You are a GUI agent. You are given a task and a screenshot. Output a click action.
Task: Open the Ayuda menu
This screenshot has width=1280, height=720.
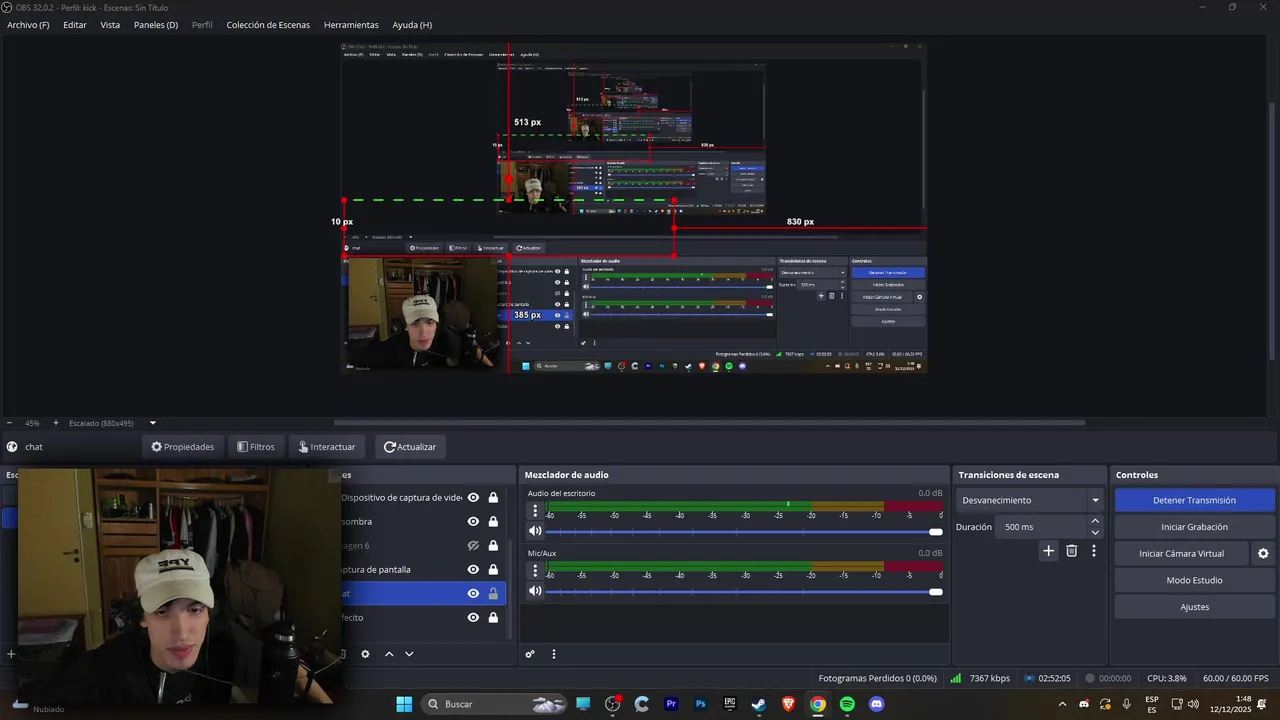412,25
